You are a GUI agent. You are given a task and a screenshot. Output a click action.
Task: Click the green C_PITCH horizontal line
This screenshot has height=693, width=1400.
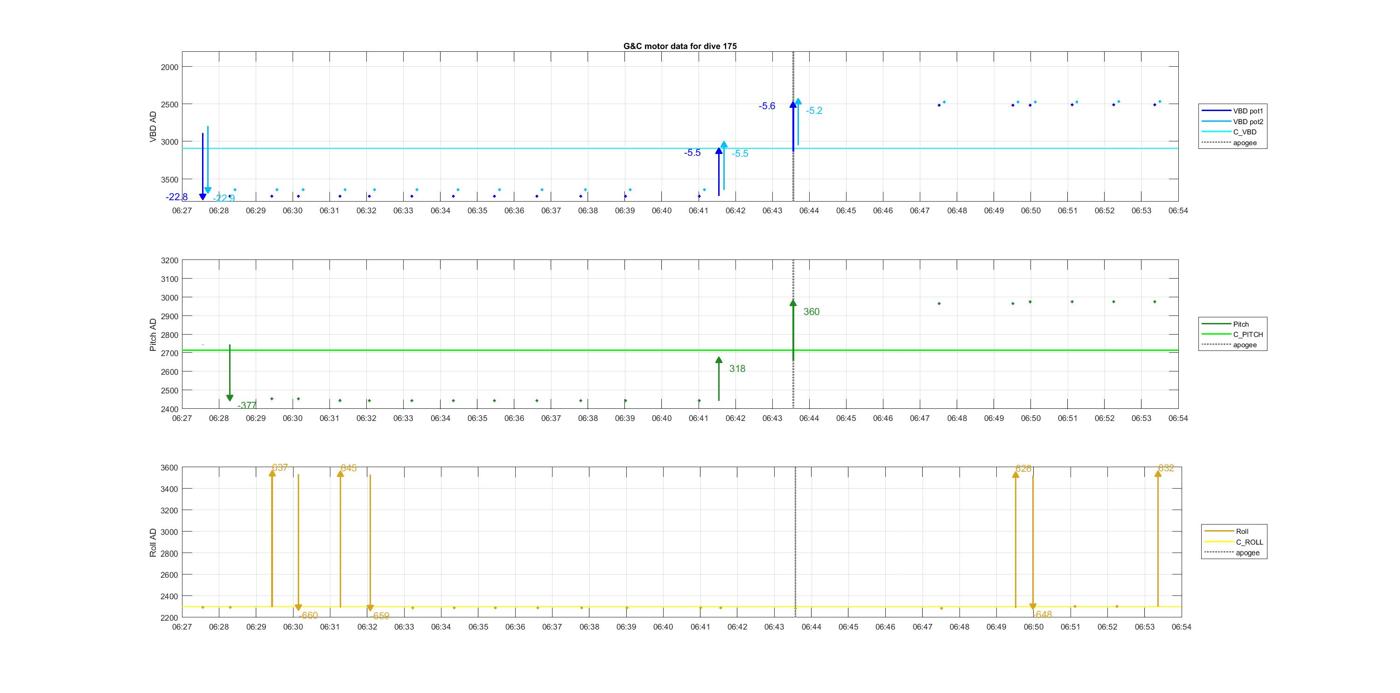[x=680, y=350]
